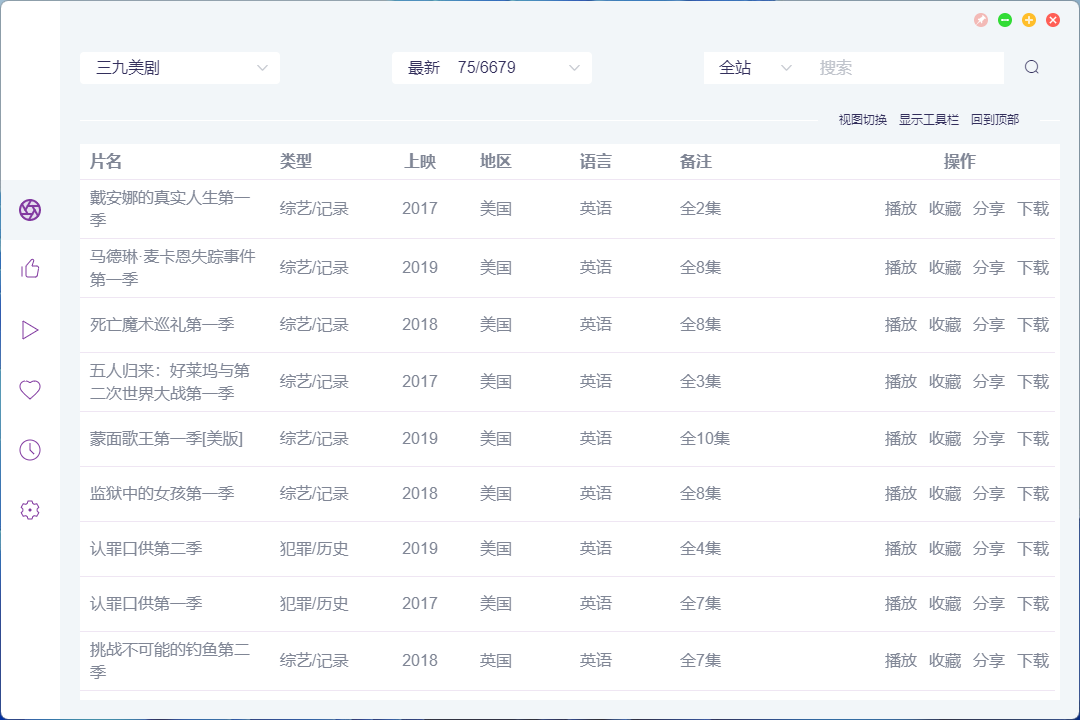
Task: Open the settings gear sidebar icon
Action: pyautogui.click(x=30, y=510)
